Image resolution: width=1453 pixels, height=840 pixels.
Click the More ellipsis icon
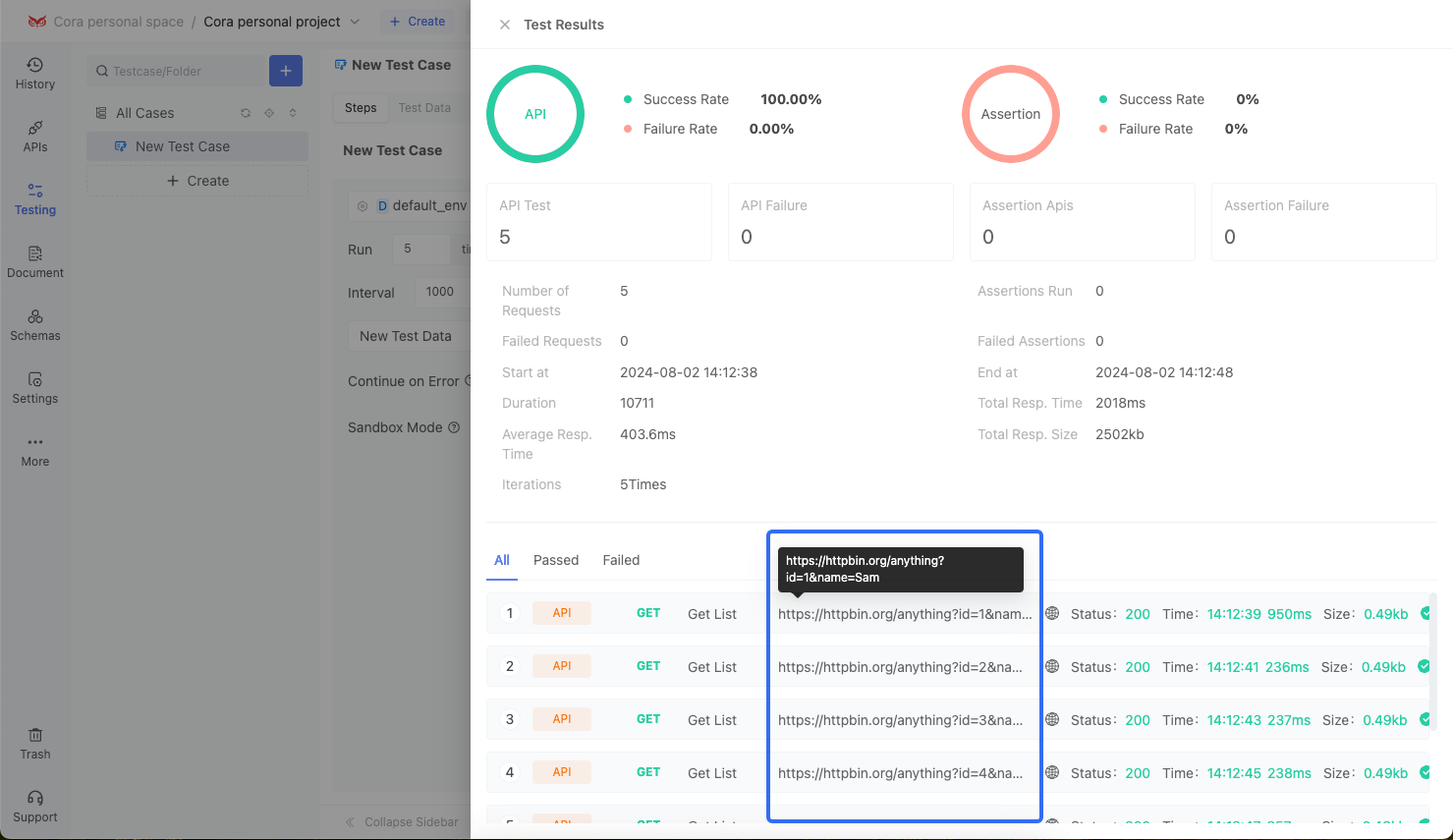35,442
